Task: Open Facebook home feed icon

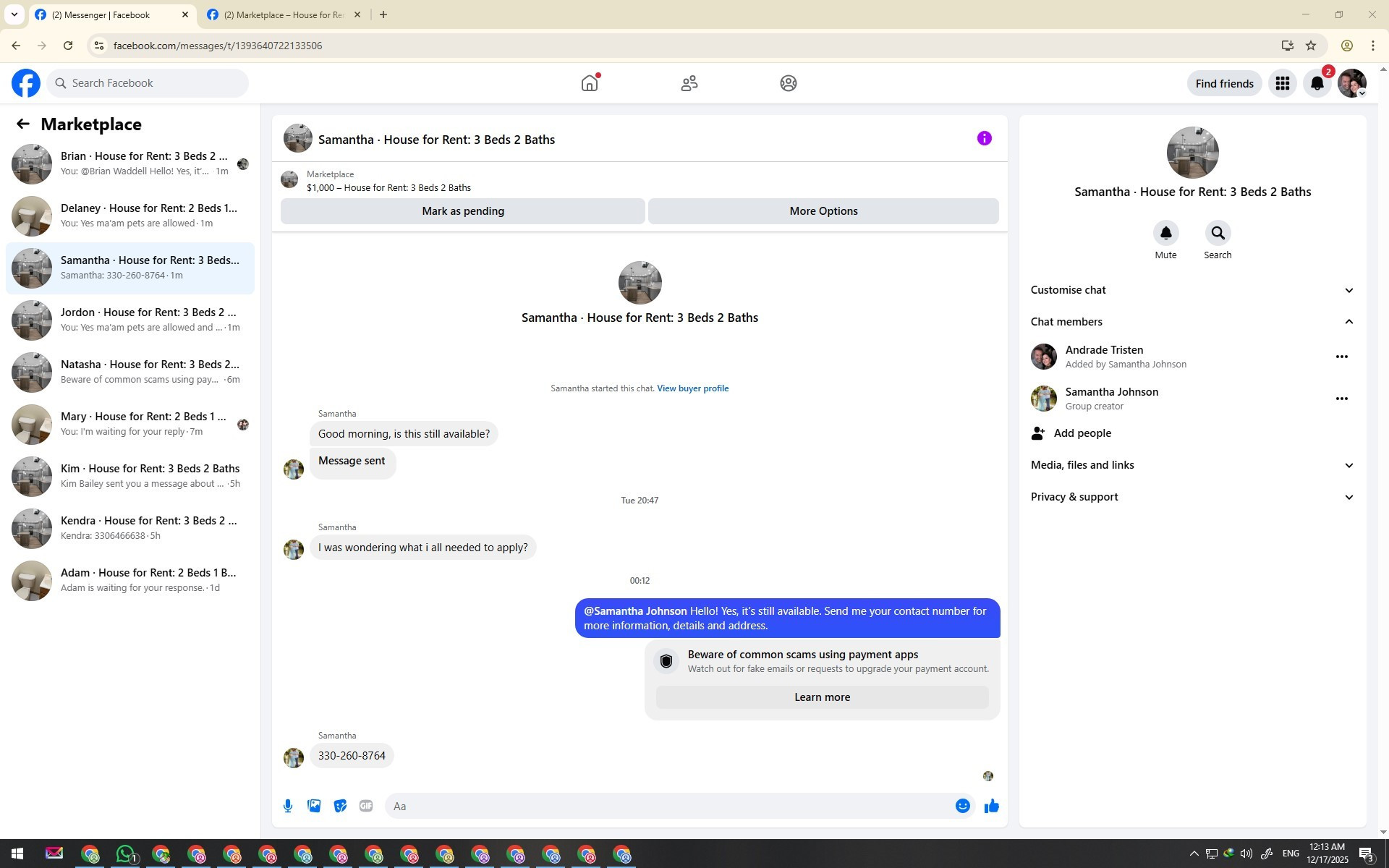Action: (590, 83)
